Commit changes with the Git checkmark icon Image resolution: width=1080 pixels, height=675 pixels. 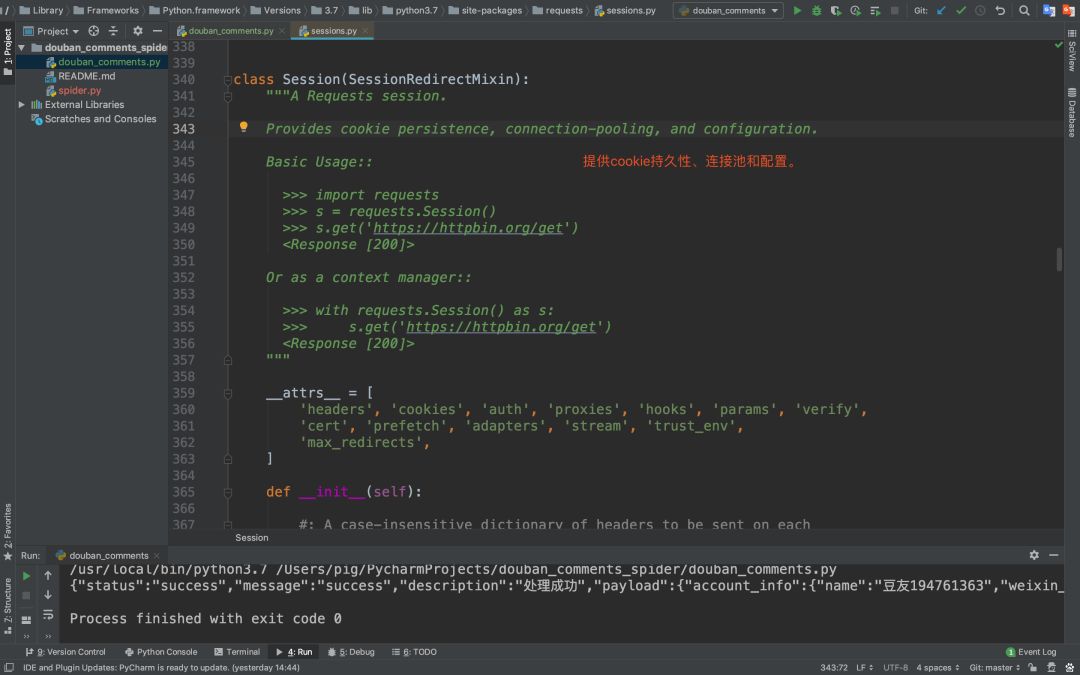click(961, 10)
